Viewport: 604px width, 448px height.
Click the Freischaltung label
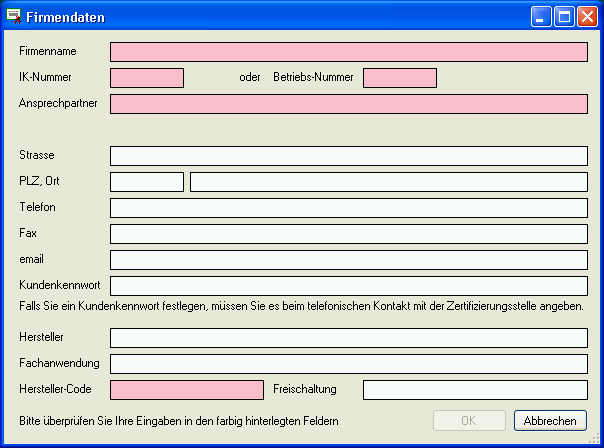click(305, 389)
